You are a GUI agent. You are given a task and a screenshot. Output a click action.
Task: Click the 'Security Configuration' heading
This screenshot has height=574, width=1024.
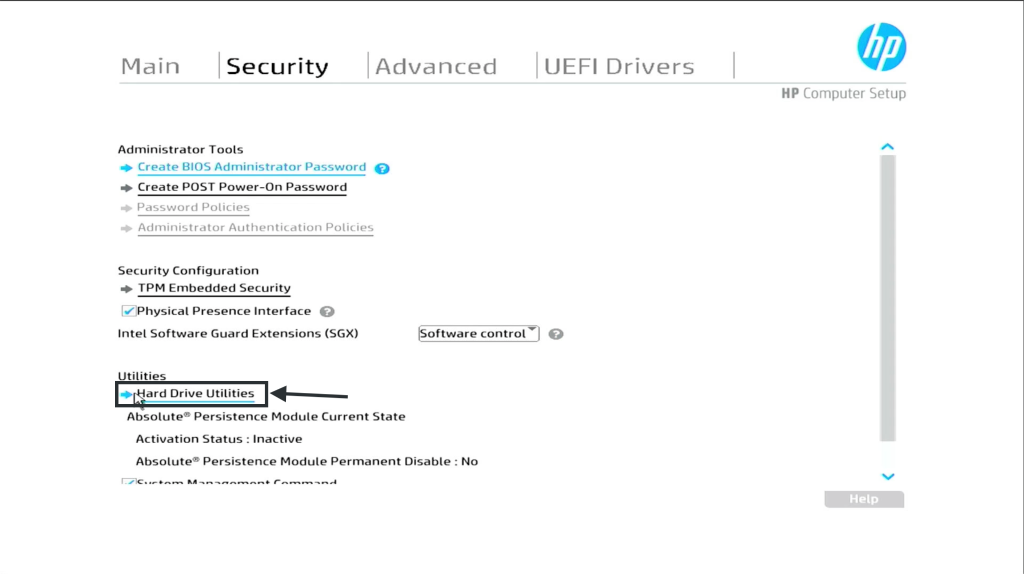[188, 270]
